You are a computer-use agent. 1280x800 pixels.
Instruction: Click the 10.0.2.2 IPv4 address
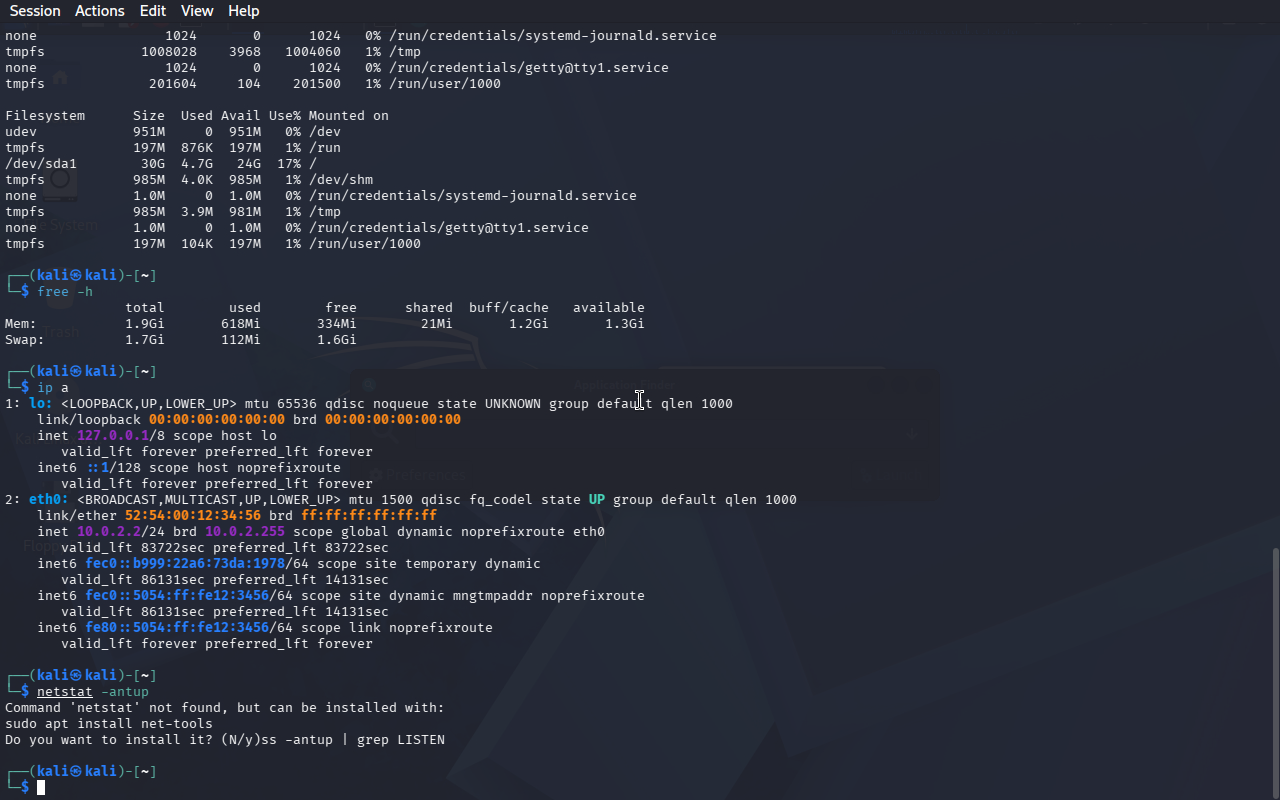tap(109, 532)
